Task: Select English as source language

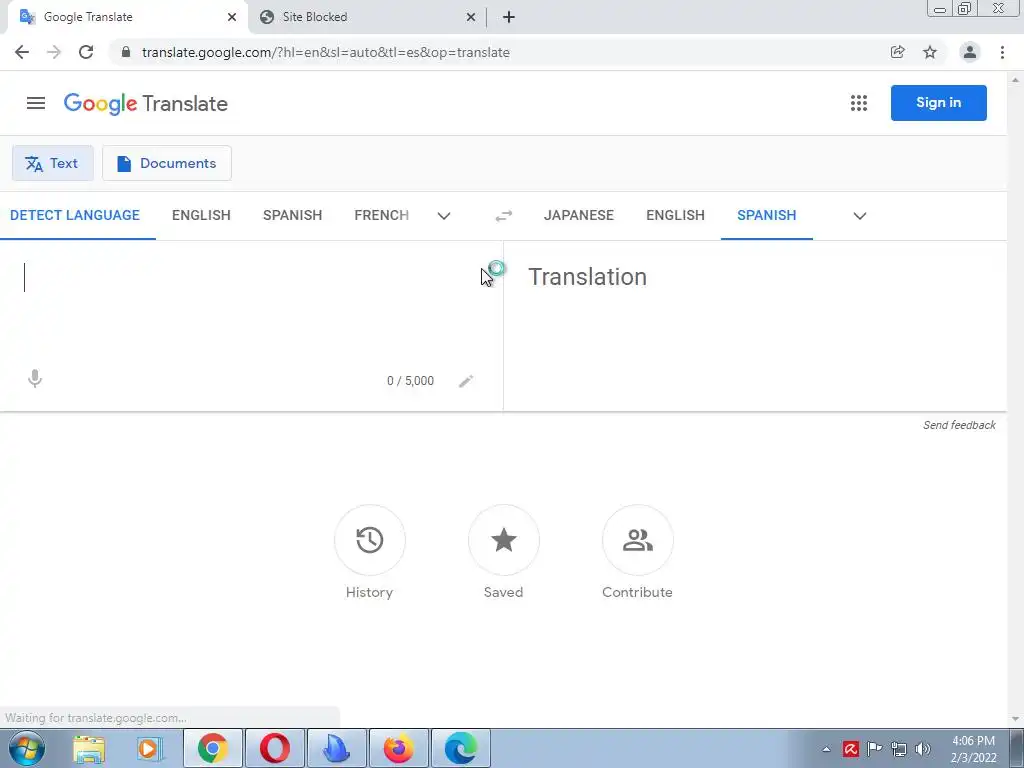Action: pyautogui.click(x=201, y=216)
